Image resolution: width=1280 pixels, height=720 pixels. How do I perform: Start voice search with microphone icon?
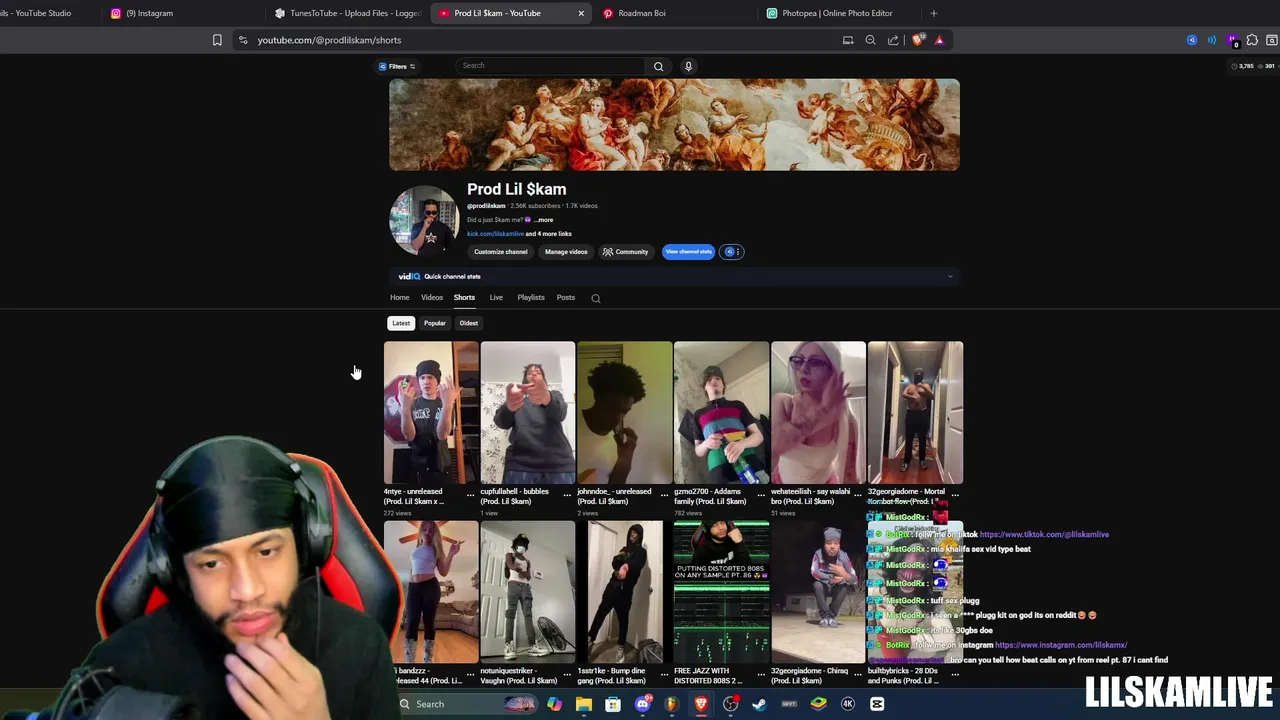coord(688,66)
